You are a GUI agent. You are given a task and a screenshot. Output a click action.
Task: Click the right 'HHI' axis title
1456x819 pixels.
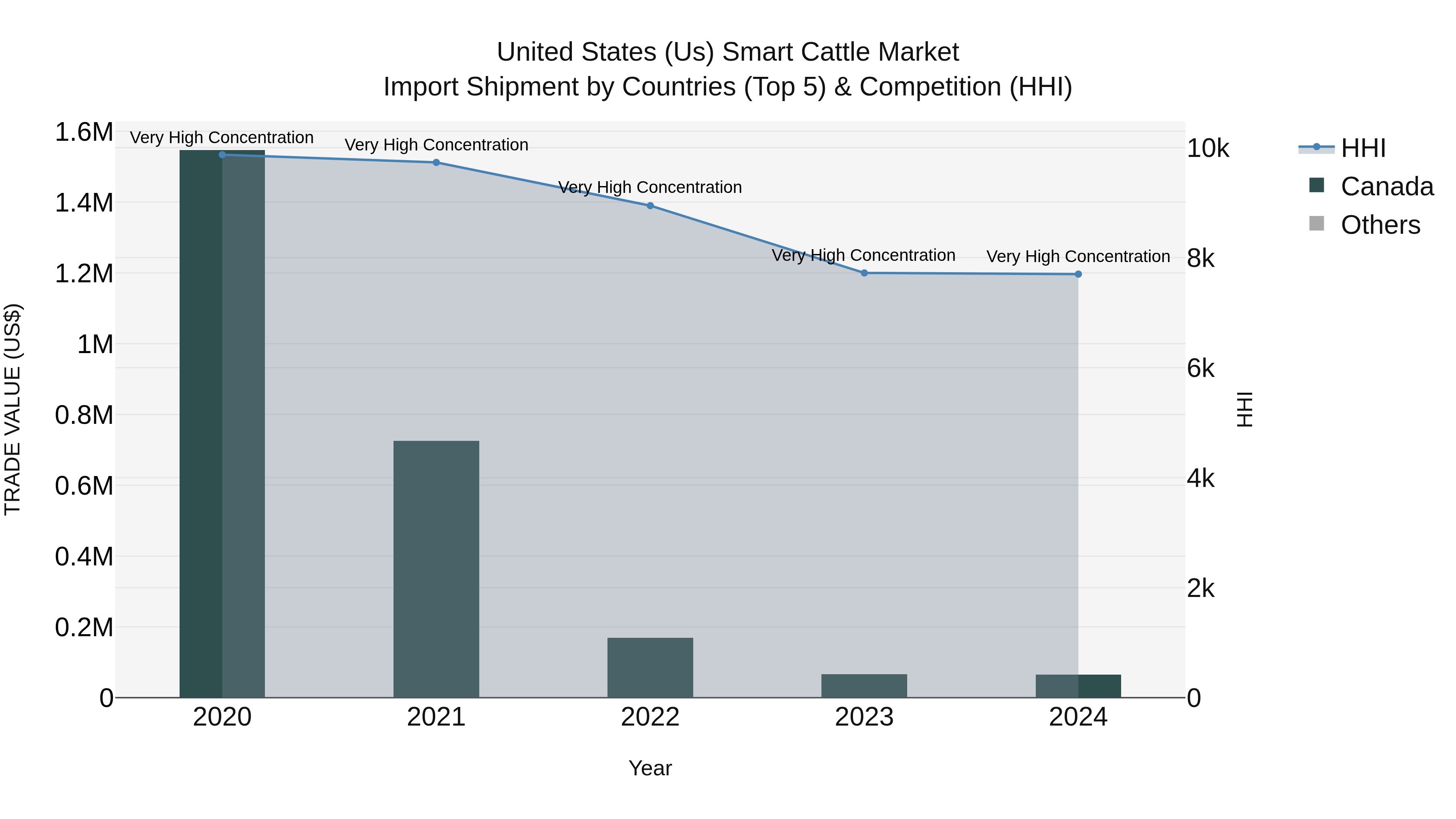pos(1244,409)
